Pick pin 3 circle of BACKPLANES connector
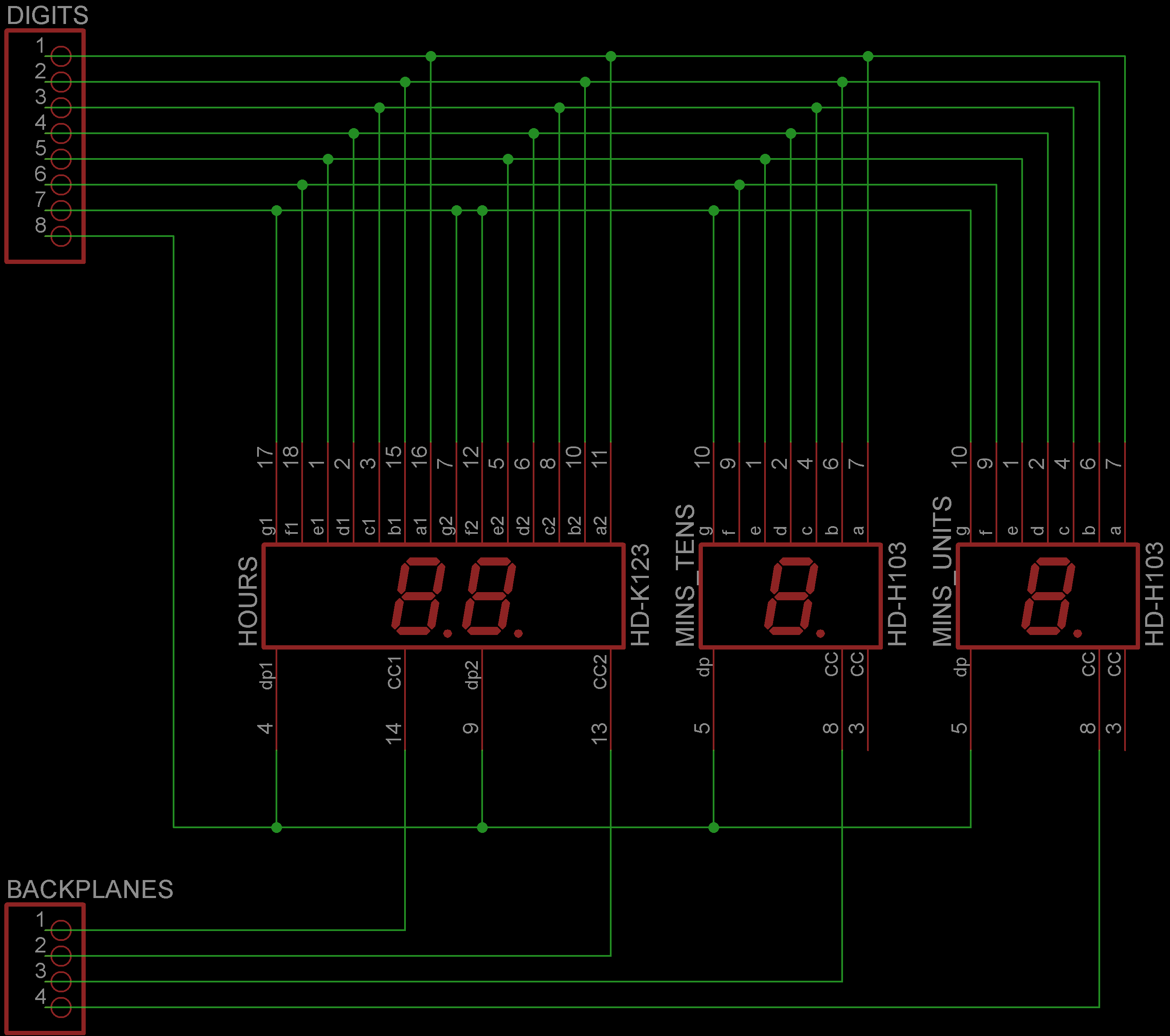The image size is (1170, 1036). [61, 982]
